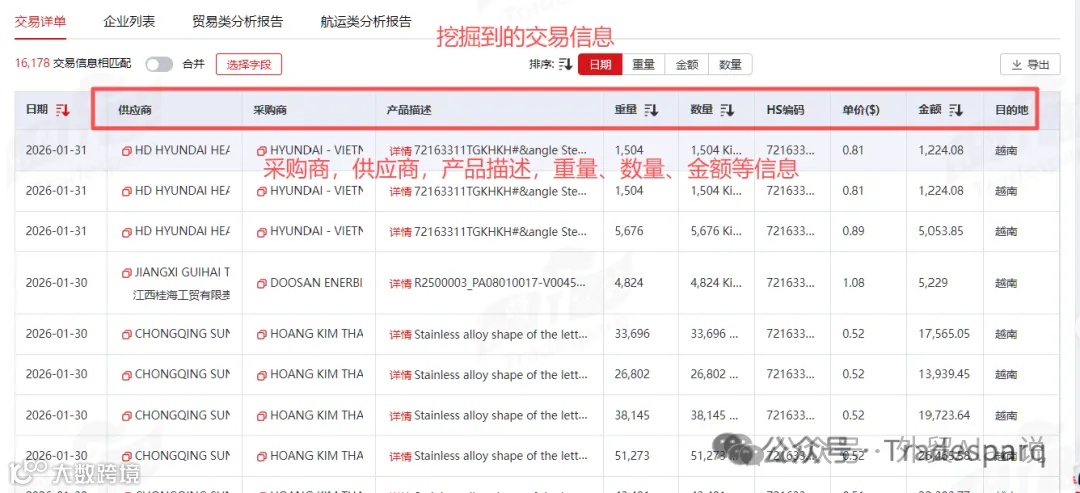Click copy icon before HOANG KIM THA in 51,273 row
The height and width of the screenshot is (493, 1080).
point(262,457)
